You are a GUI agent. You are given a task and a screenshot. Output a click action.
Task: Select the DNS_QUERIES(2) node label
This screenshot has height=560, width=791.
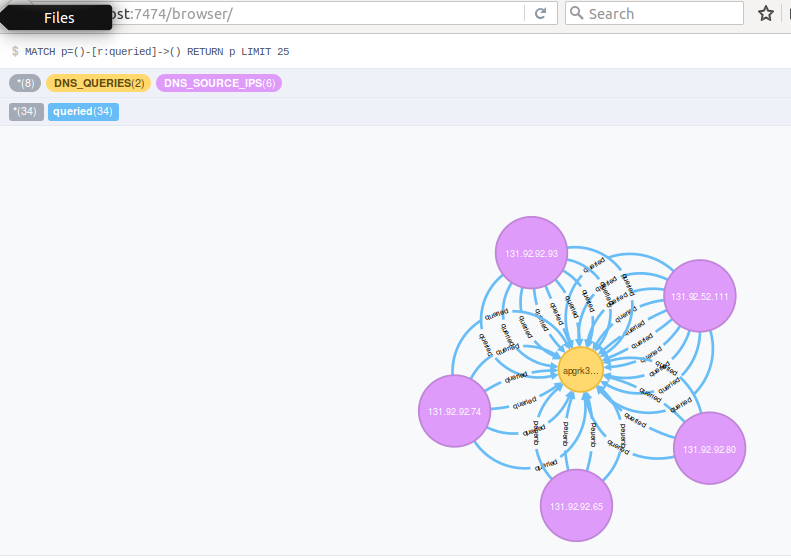pos(98,83)
